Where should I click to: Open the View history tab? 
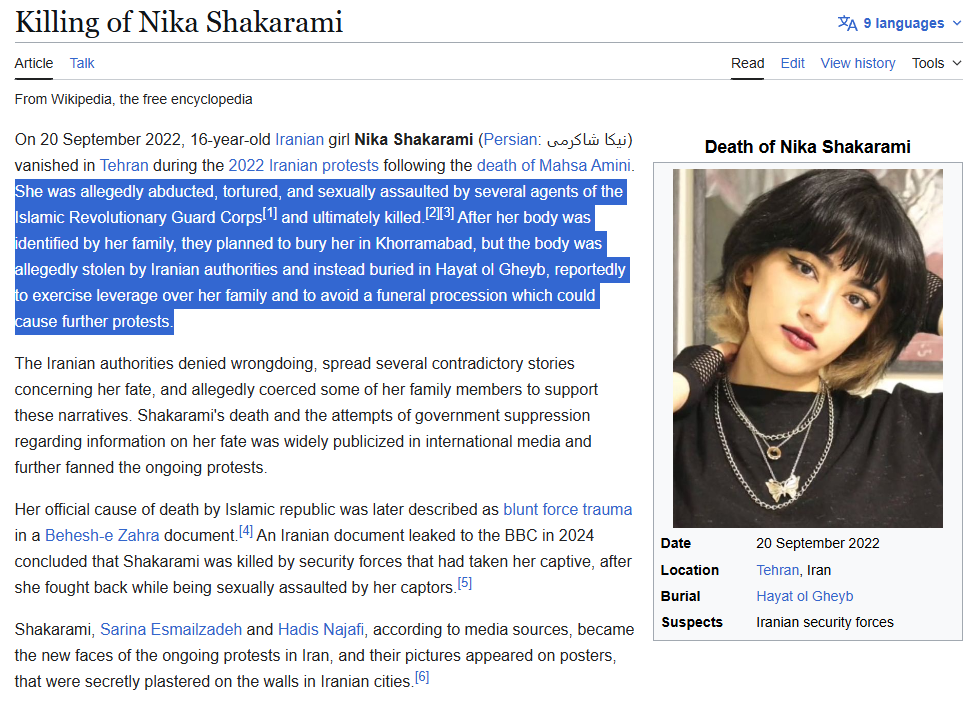pos(857,63)
